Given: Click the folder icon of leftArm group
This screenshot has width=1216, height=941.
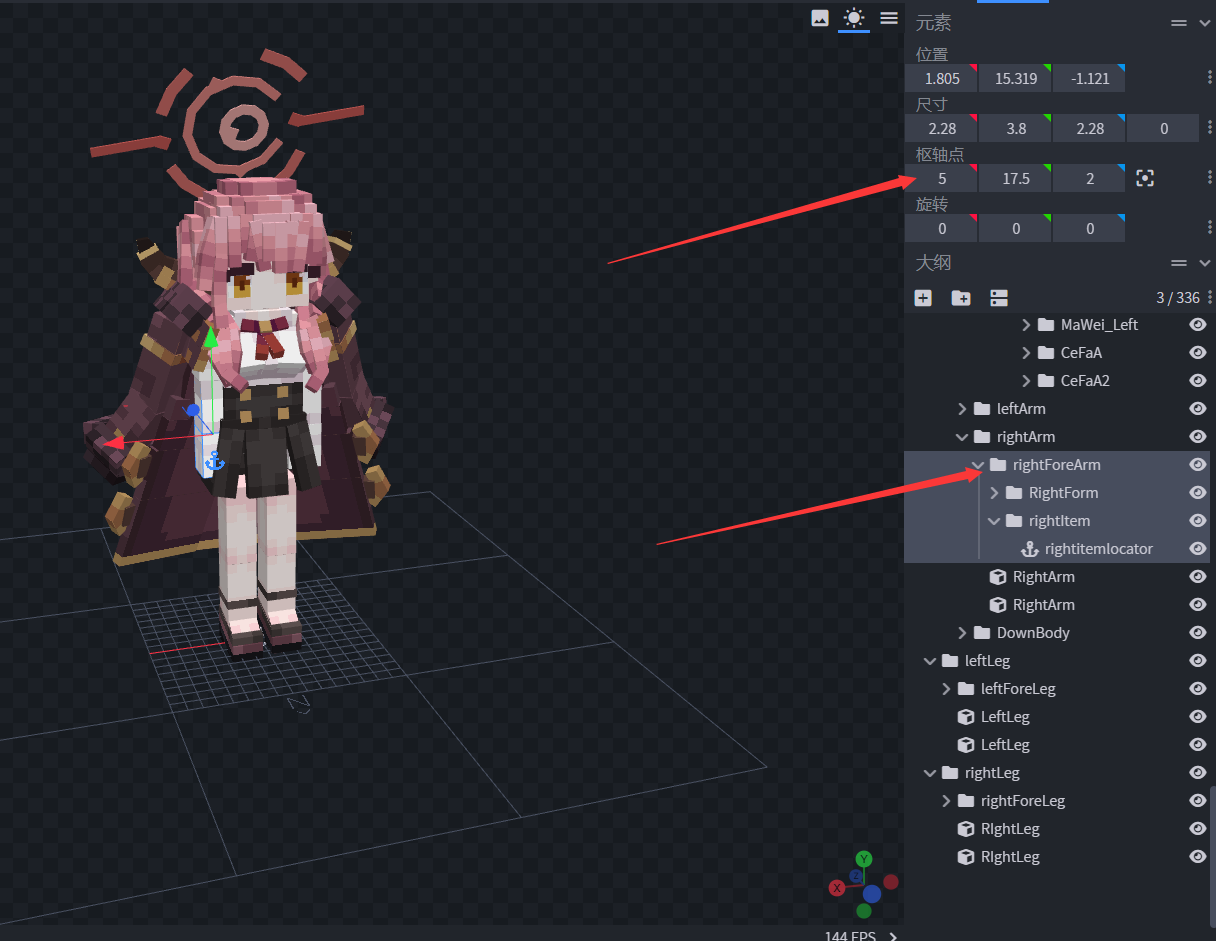Looking at the screenshot, I should [x=982, y=409].
